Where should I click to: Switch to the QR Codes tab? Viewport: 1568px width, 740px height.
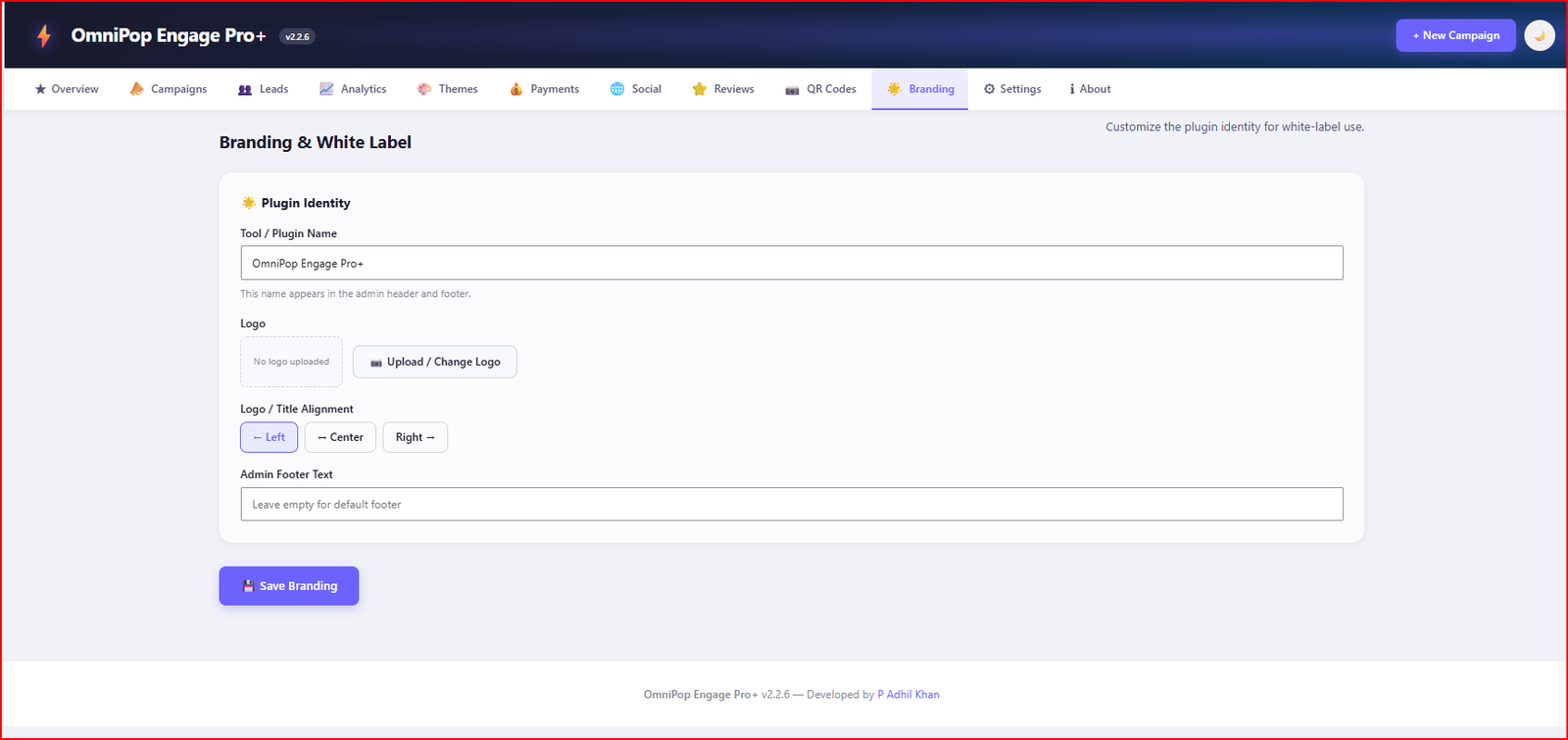(x=821, y=89)
